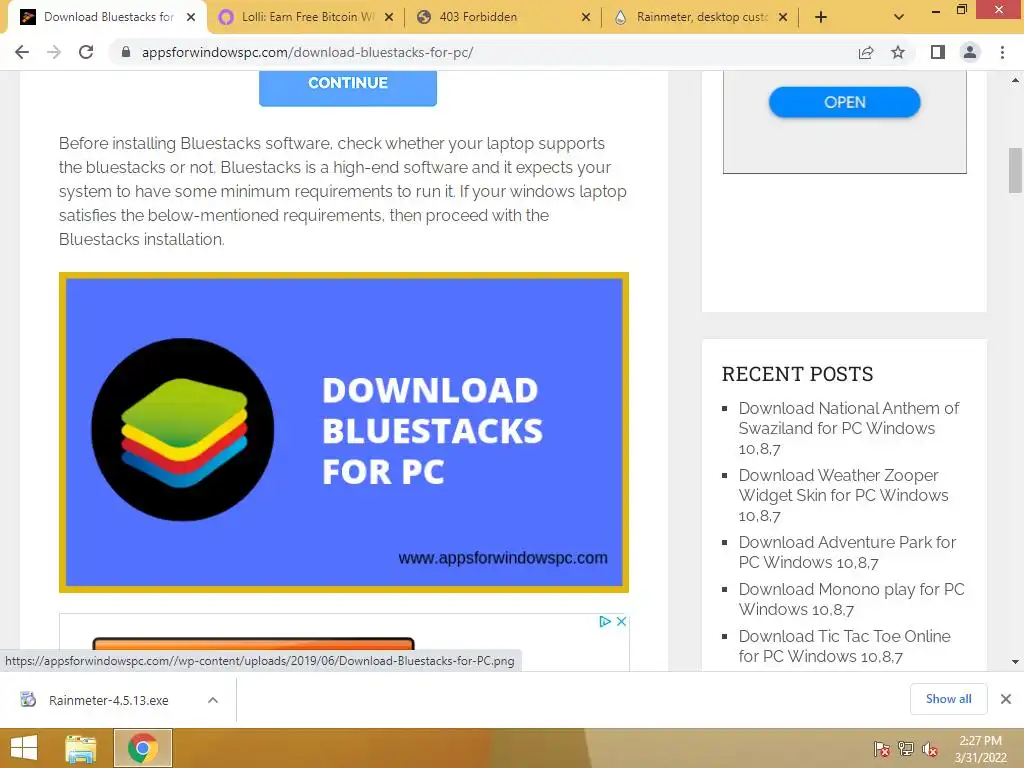Screen dimensions: 1024x768
Task: Open Download Tic Tac Toe Online post
Action: click(844, 647)
